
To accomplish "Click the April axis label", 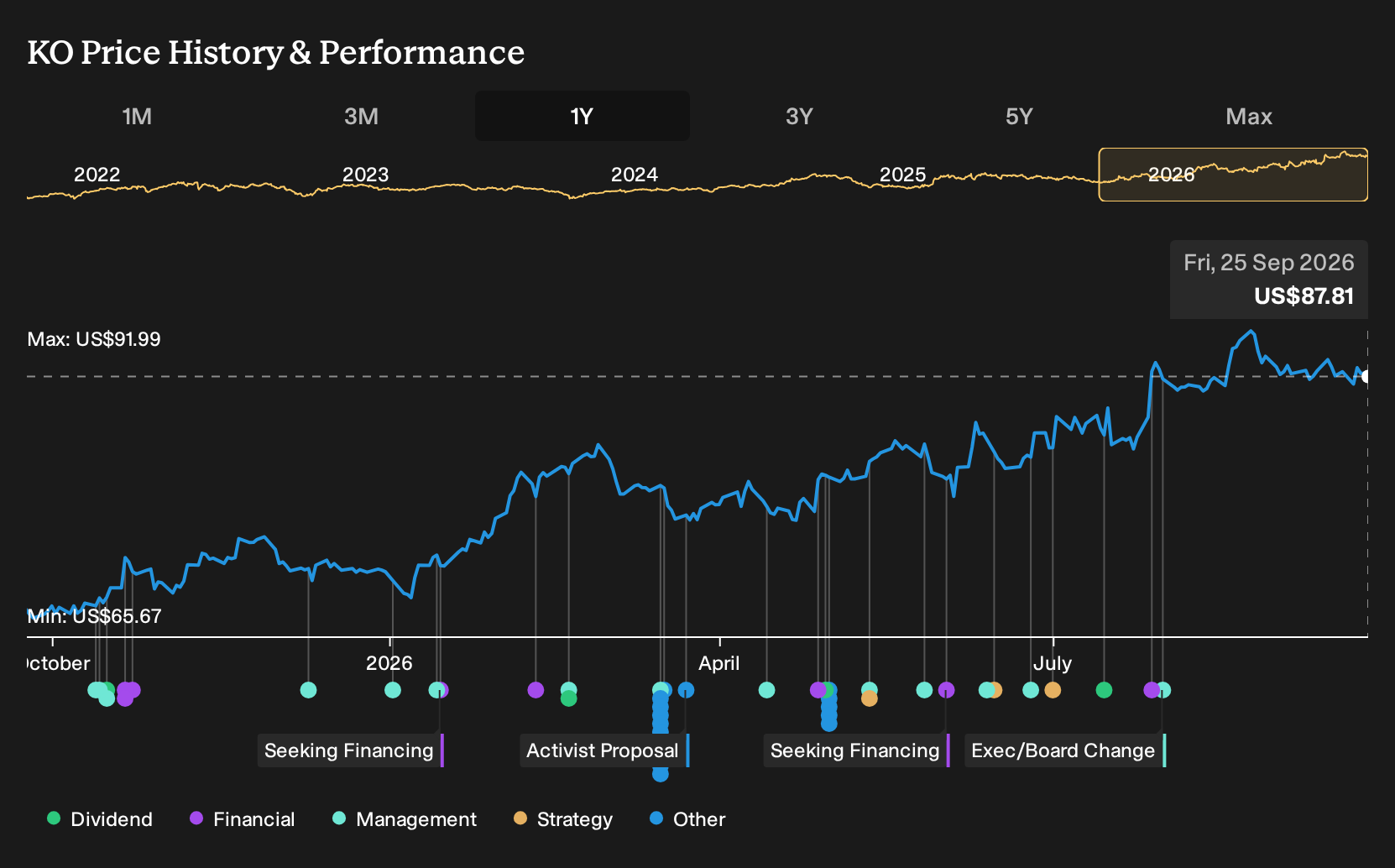I will pyautogui.click(x=719, y=663).
